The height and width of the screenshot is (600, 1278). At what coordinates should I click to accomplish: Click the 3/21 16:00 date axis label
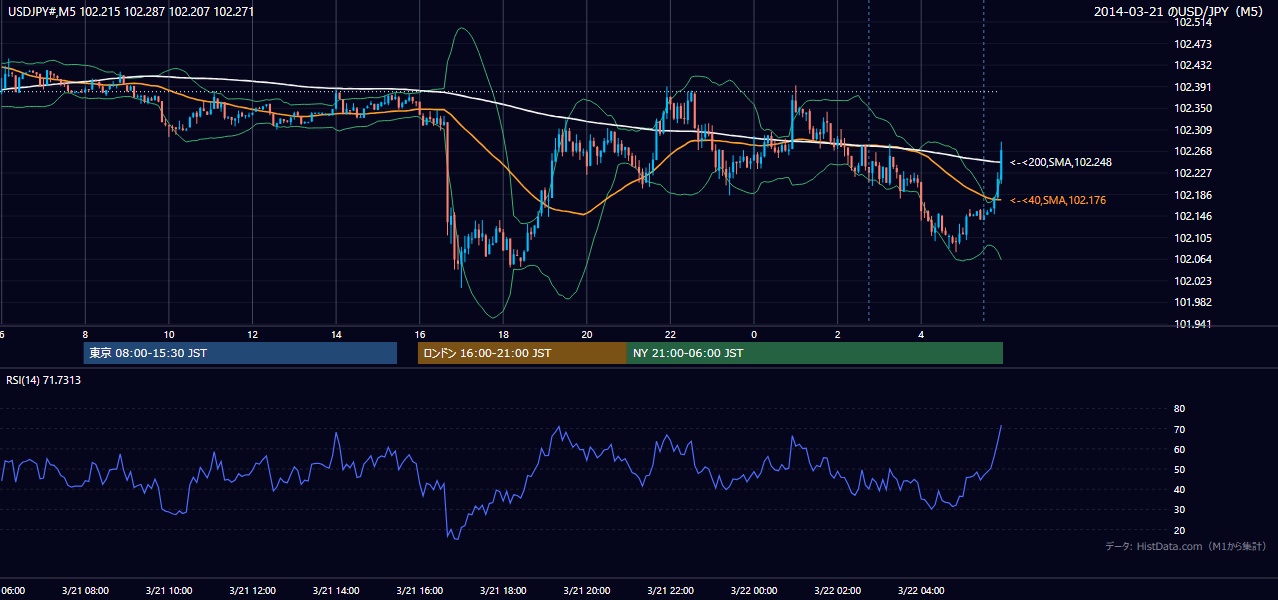(x=420, y=591)
